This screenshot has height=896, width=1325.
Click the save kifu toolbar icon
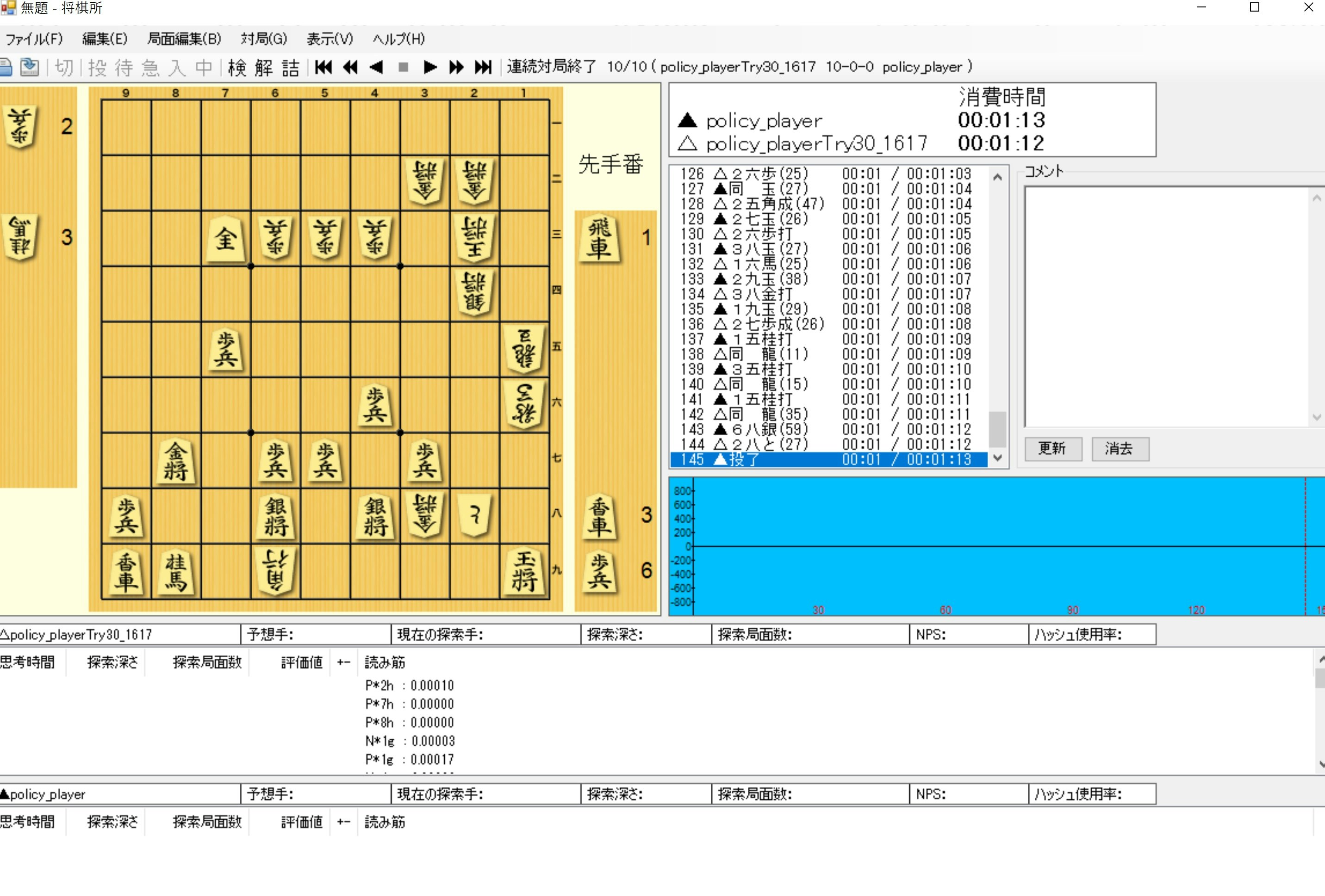(x=29, y=67)
